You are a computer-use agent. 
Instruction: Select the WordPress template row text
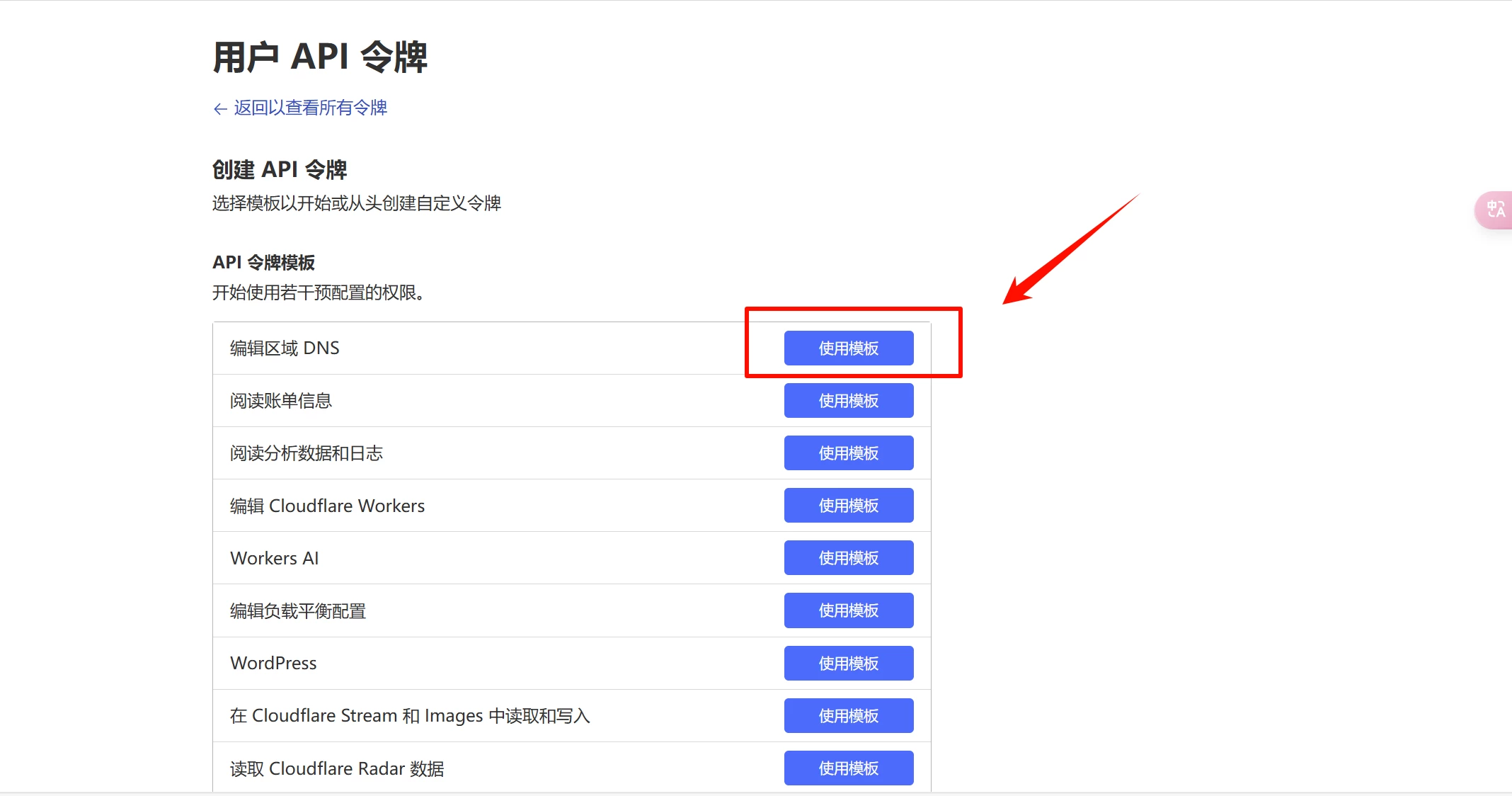pos(273,664)
